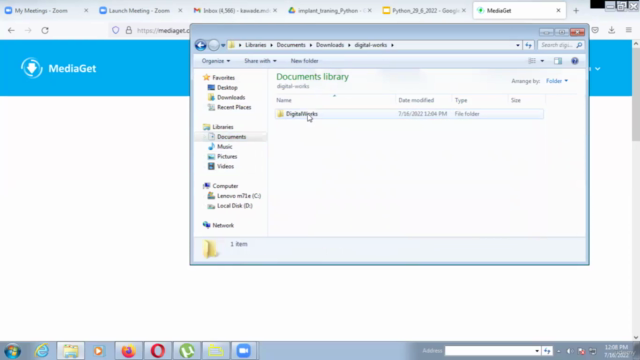Select Desktop in navigation pane

pyautogui.click(x=227, y=87)
